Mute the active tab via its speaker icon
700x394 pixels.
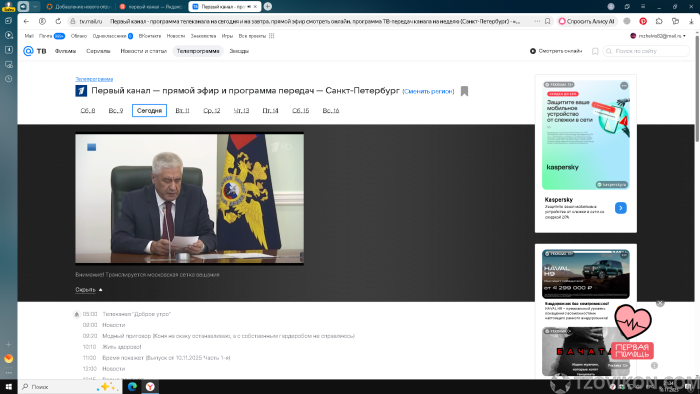coord(249,7)
